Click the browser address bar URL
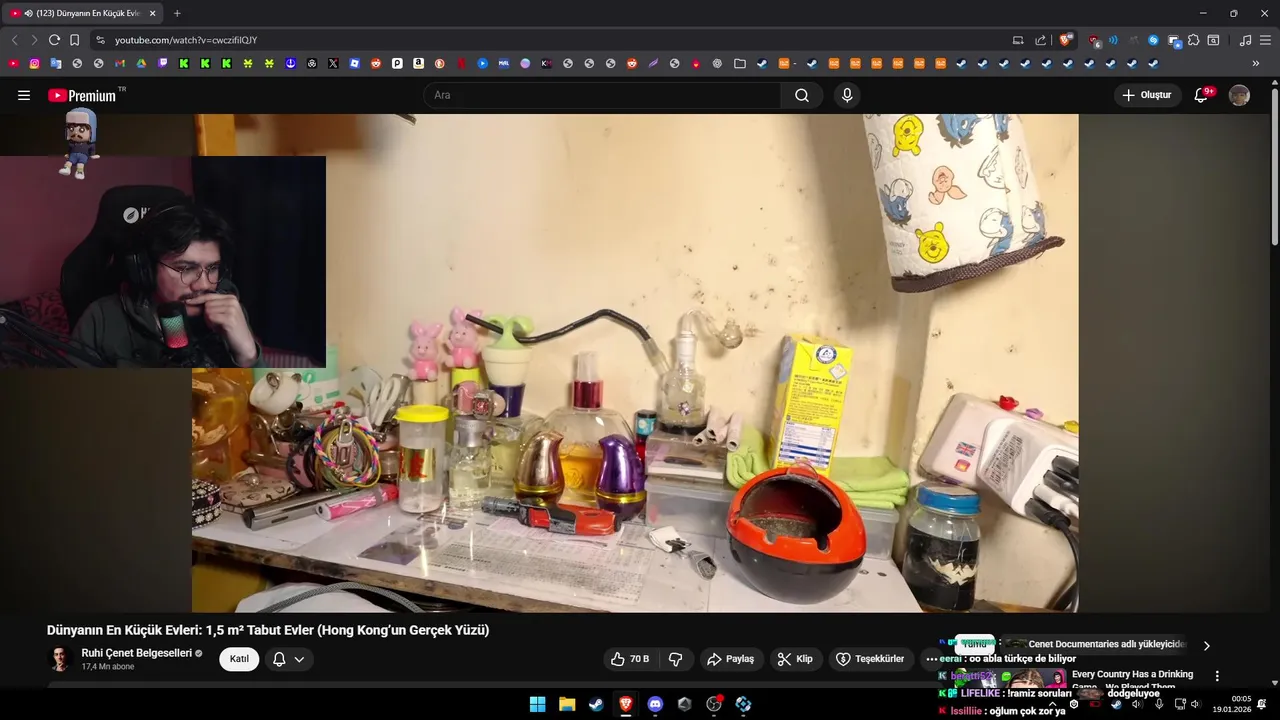 (186, 40)
